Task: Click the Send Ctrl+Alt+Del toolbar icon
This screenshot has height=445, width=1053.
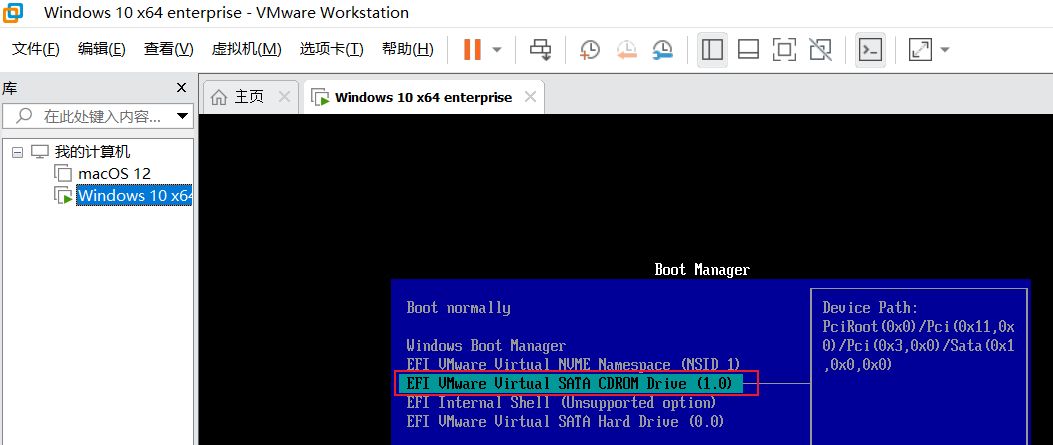Action: [541, 49]
